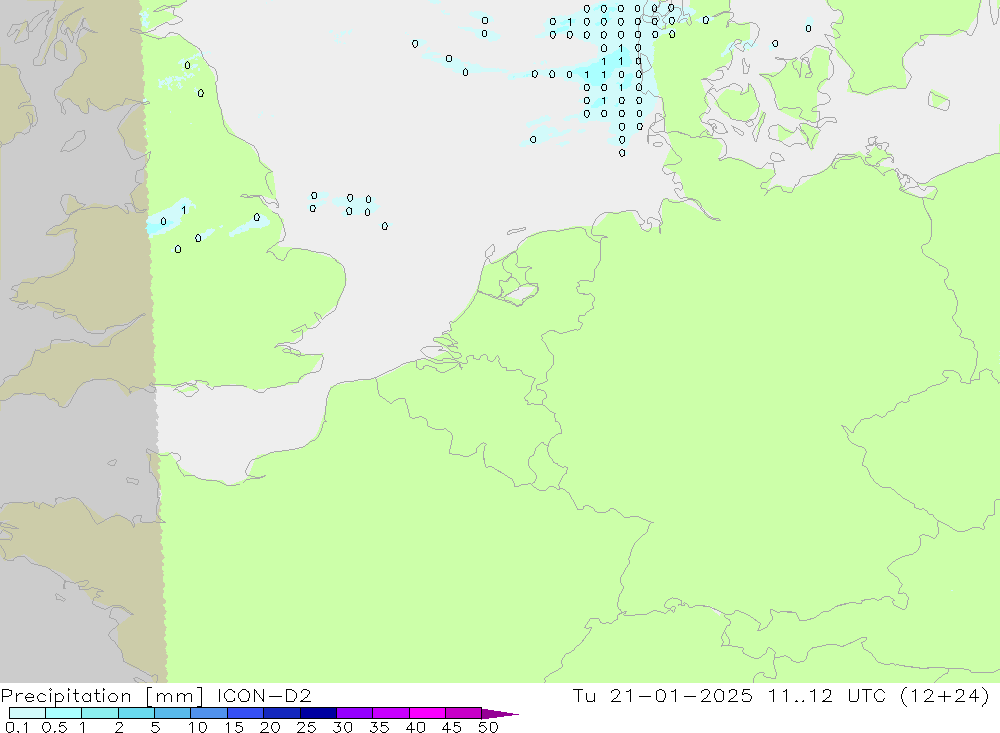Click the 'ICON-D2' model label
The image size is (1000, 733).
(x=264, y=695)
